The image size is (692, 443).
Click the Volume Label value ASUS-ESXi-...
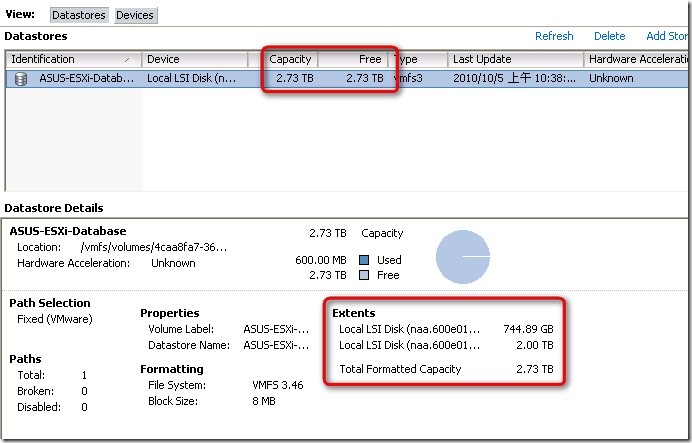click(276, 329)
